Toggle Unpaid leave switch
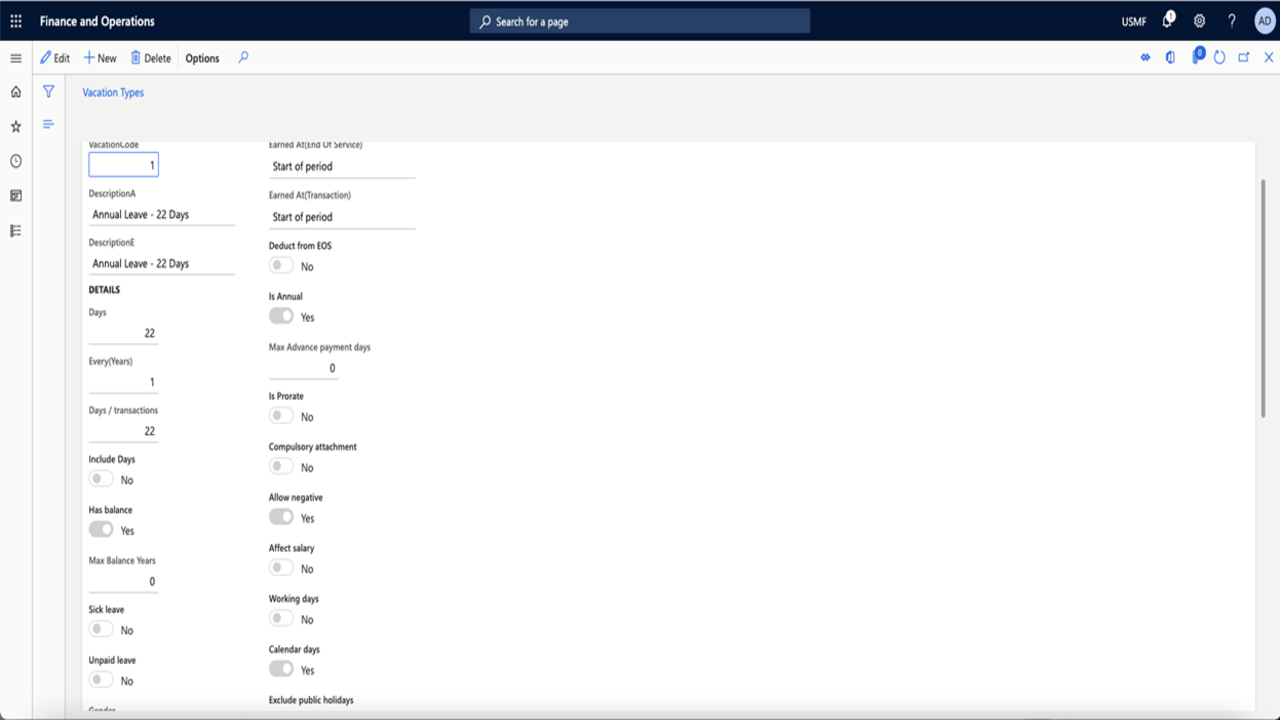 click(101, 680)
